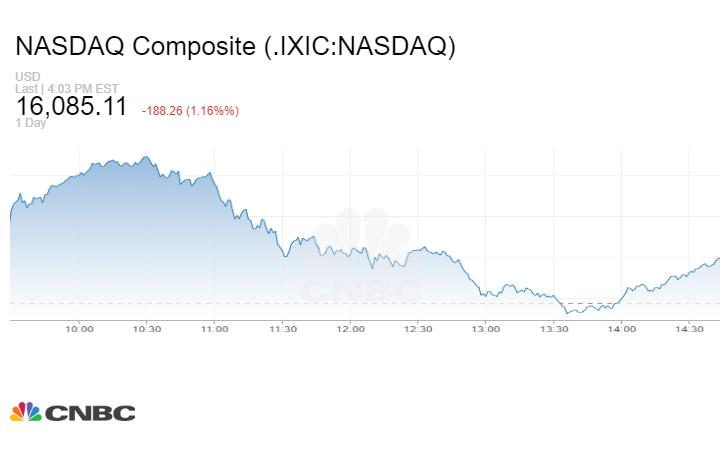The width and height of the screenshot is (720, 450).
Task: Select the NASDAQ Composite title text
Action: click(x=236, y=47)
